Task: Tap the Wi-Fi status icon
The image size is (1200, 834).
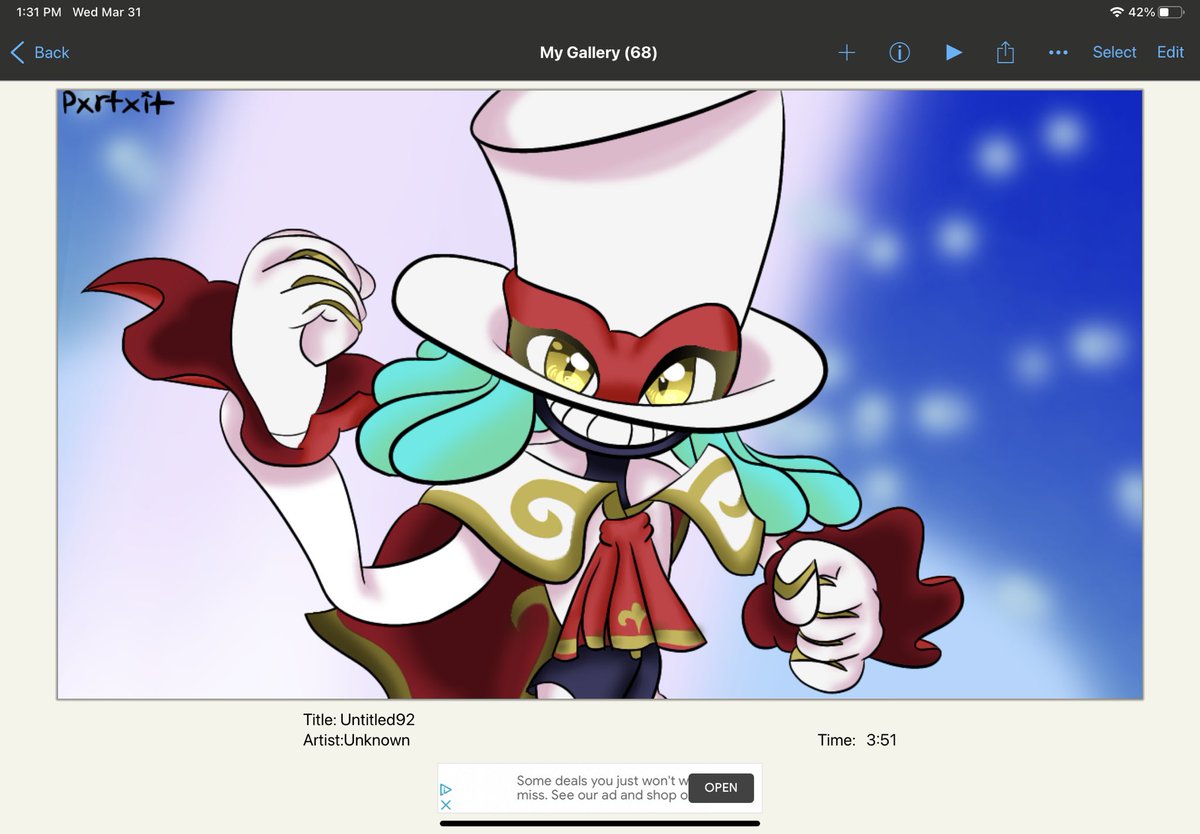Action: pos(1116,12)
